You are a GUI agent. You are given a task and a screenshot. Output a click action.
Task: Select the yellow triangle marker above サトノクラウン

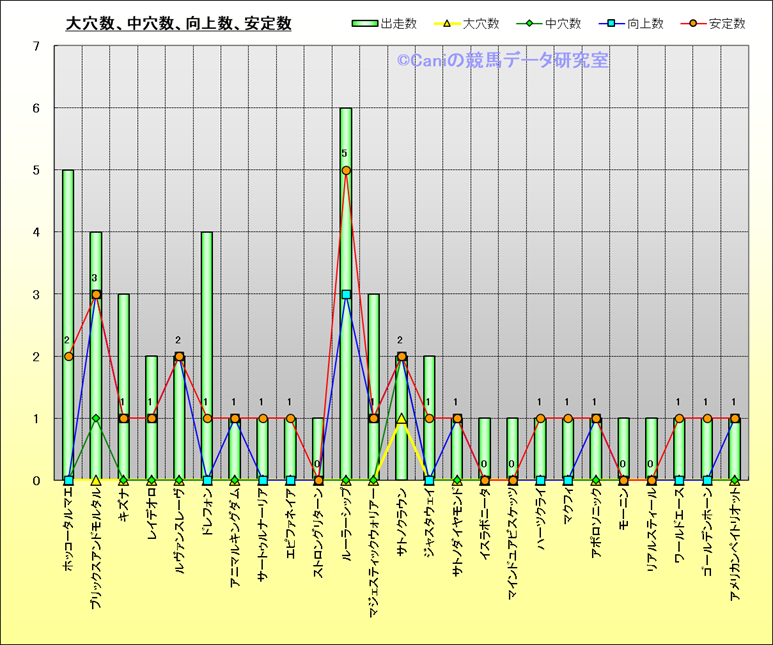coord(401,419)
